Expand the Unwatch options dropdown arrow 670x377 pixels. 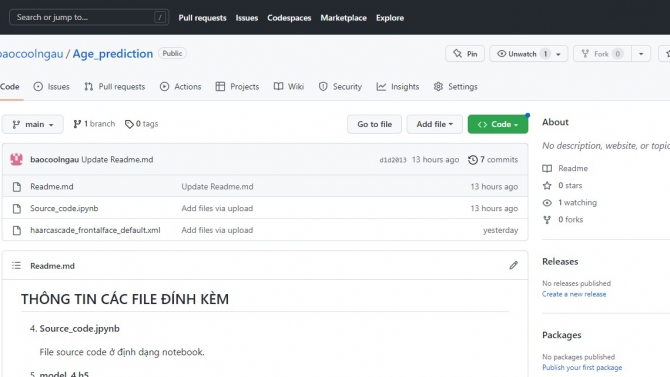pyautogui.click(x=558, y=54)
